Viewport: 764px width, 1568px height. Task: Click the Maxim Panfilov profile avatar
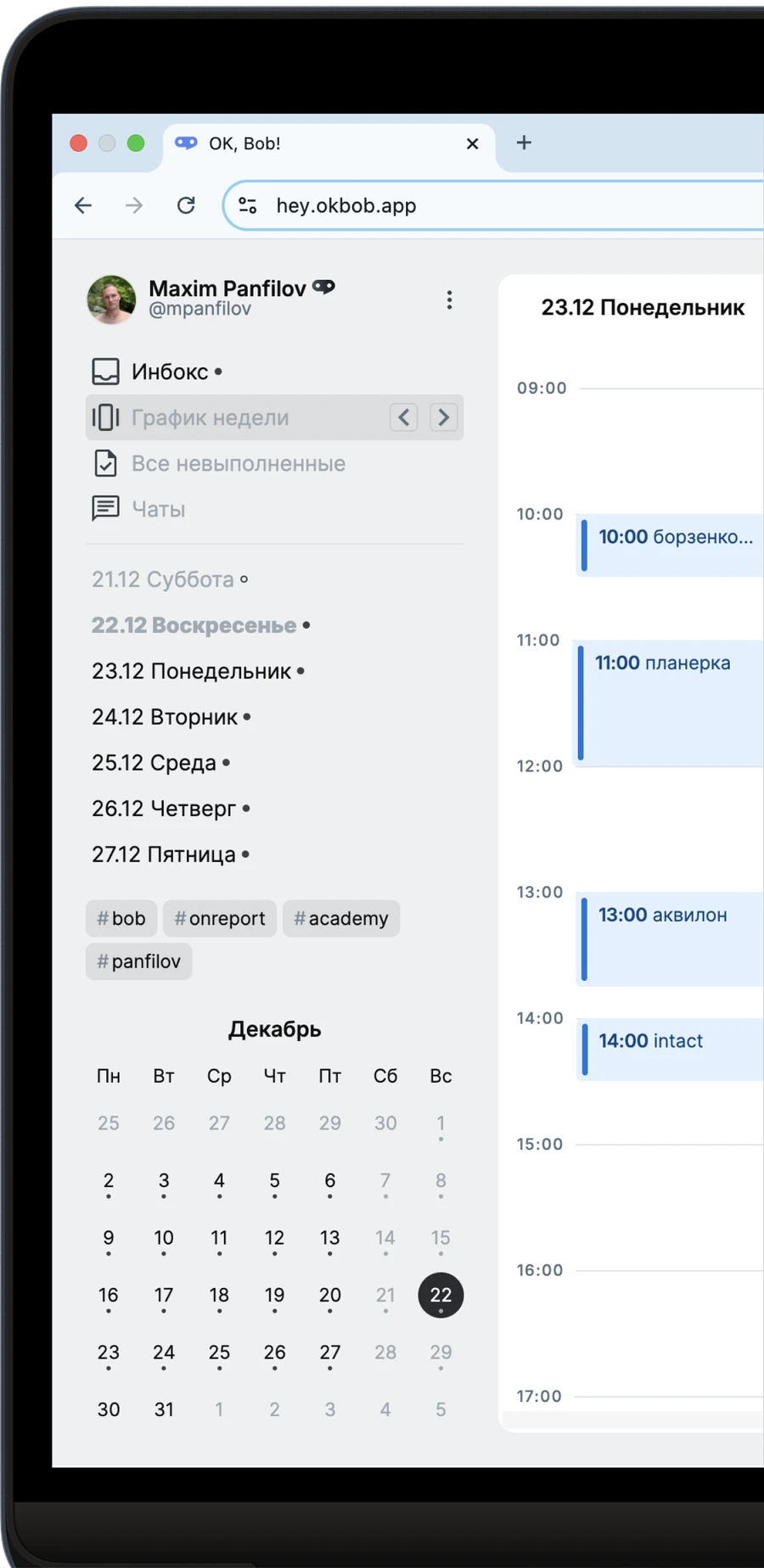pyautogui.click(x=111, y=300)
